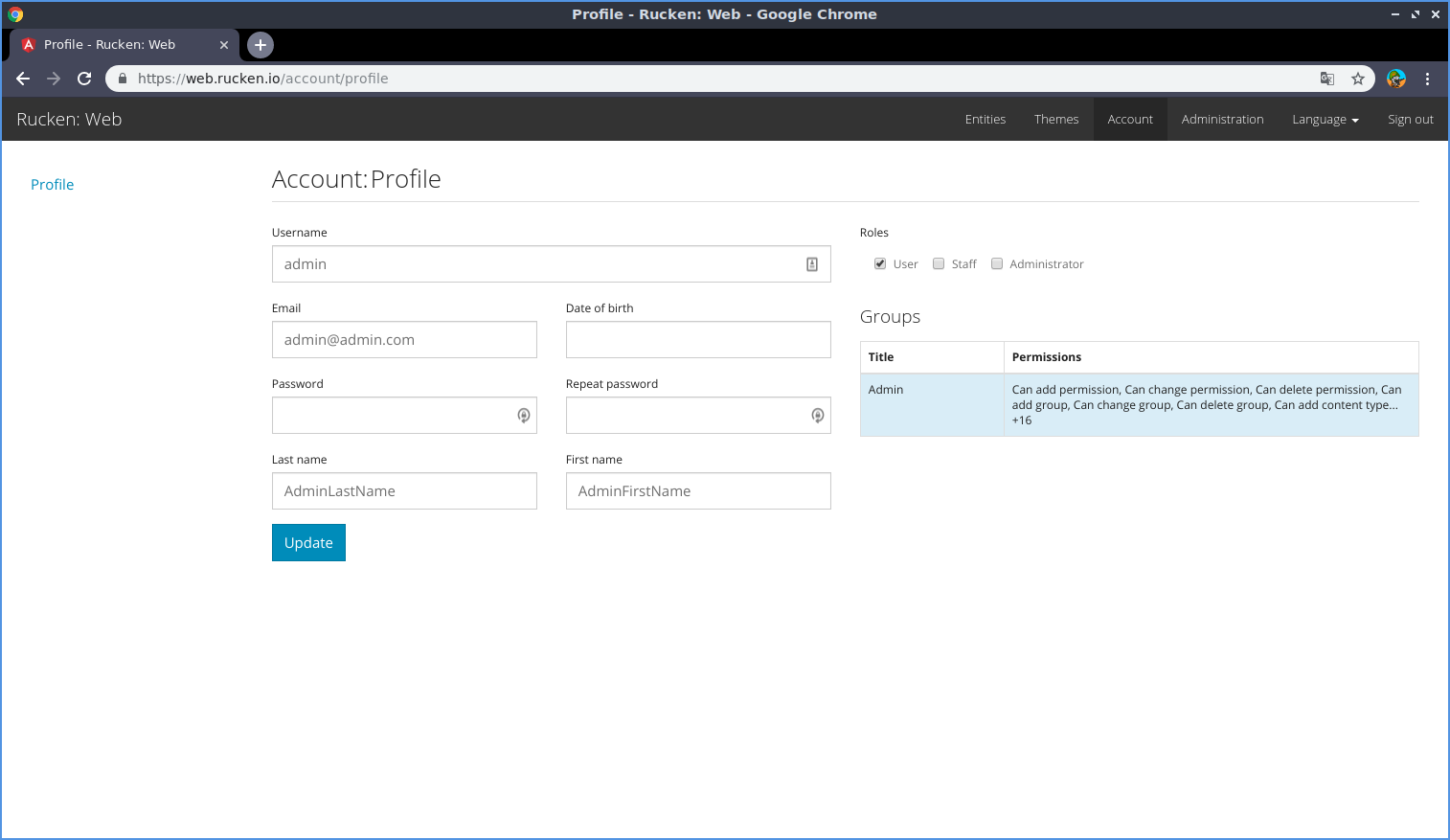This screenshot has width=1450, height=840.
Task: Click the browser back arrow
Action: tap(23, 79)
